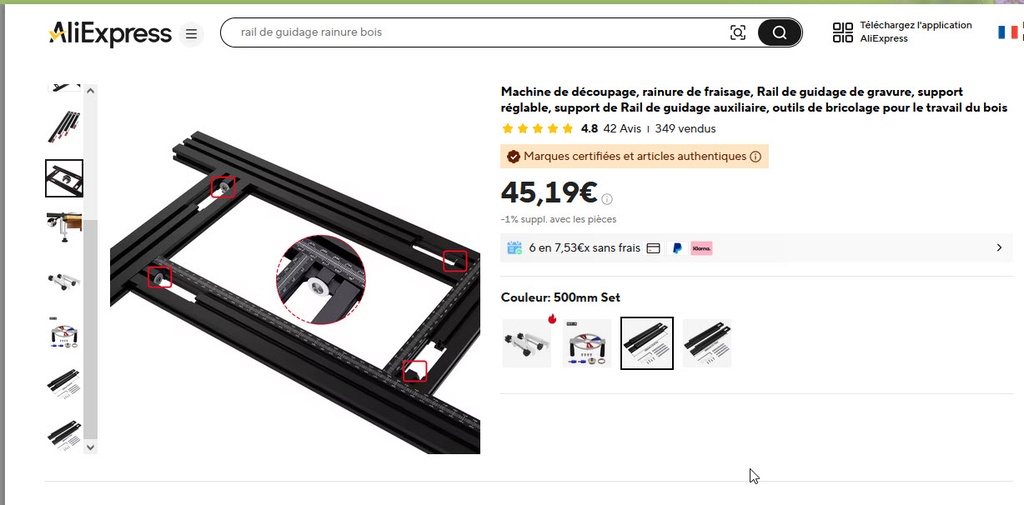The height and width of the screenshot is (505, 1024).
Task: Select the last rail set variant
Action: (x=707, y=343)
